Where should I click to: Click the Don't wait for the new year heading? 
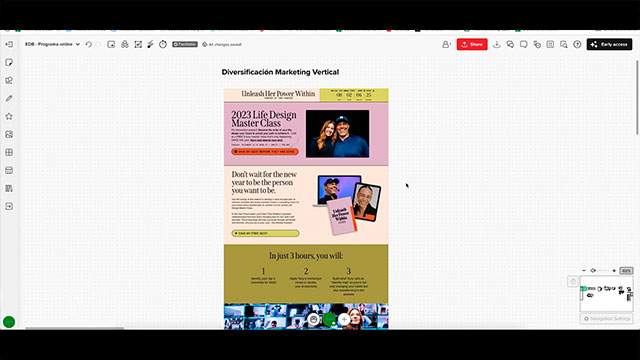[264, 182]
